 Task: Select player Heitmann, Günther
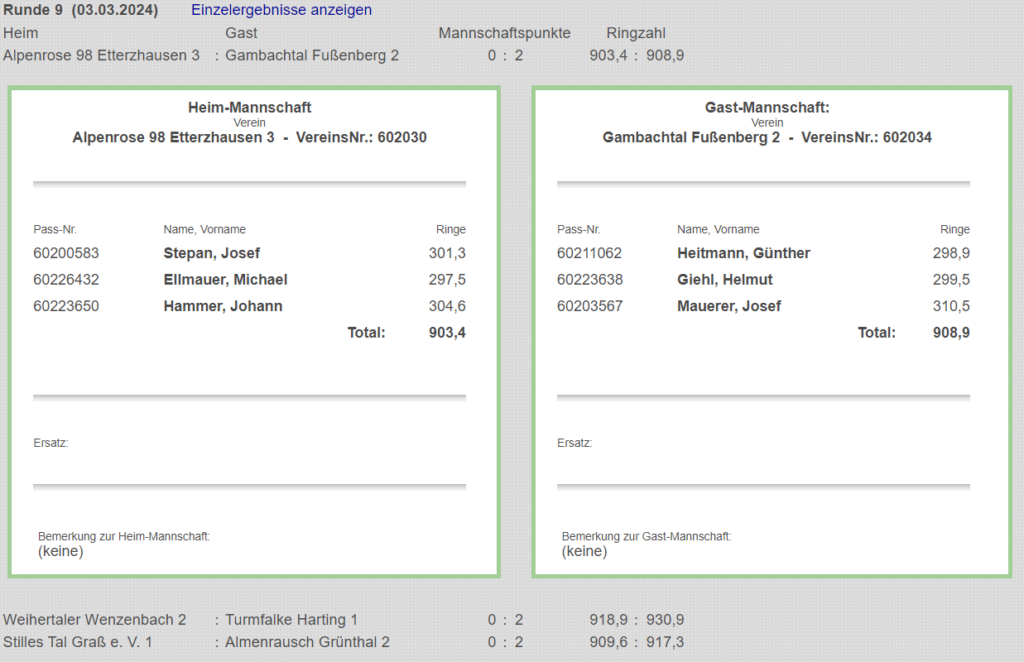point(743,254)
